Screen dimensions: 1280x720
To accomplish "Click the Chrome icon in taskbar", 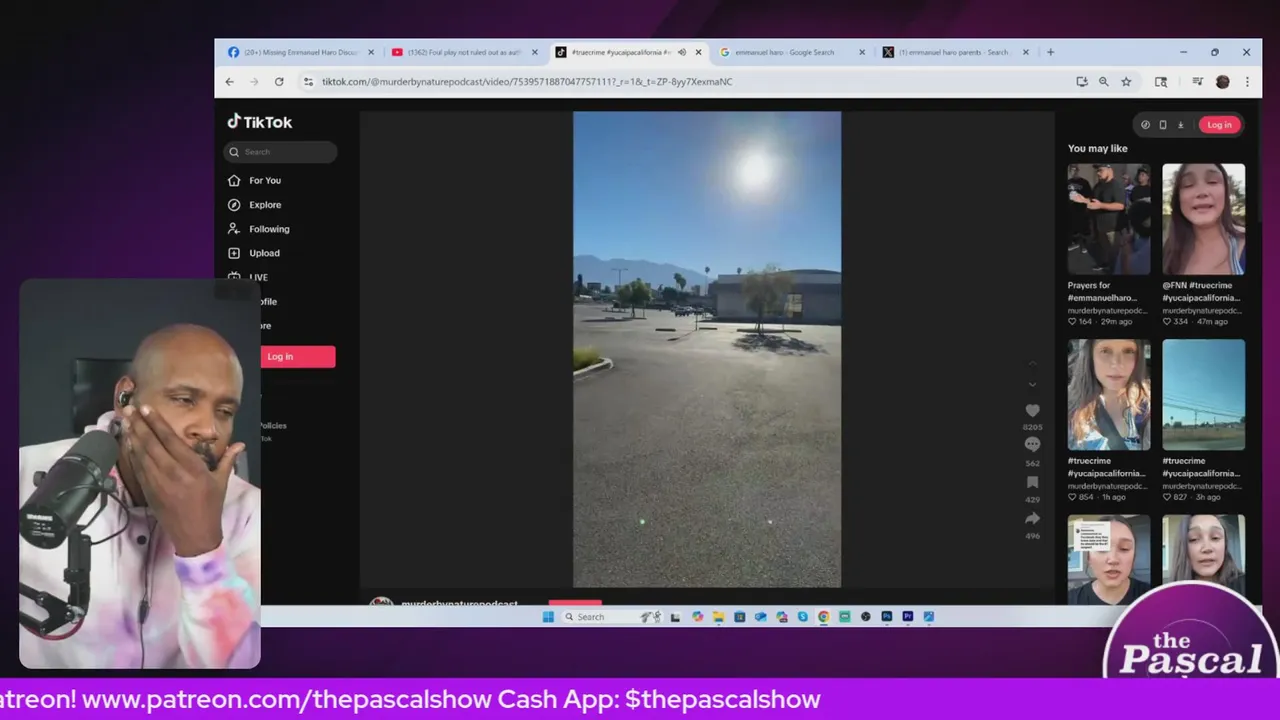I will pos(824,617).
